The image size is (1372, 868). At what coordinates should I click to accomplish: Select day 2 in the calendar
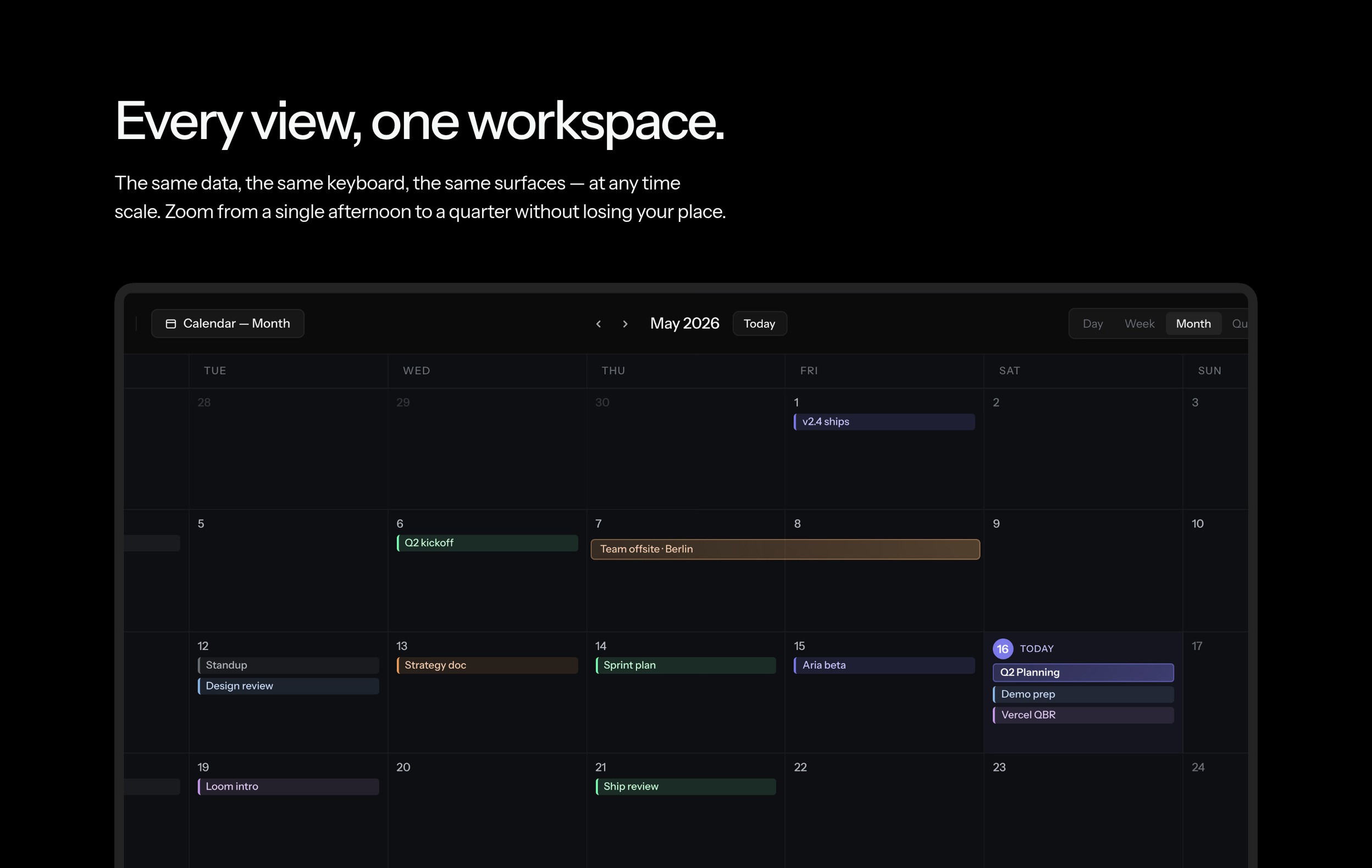pos(996,403)
